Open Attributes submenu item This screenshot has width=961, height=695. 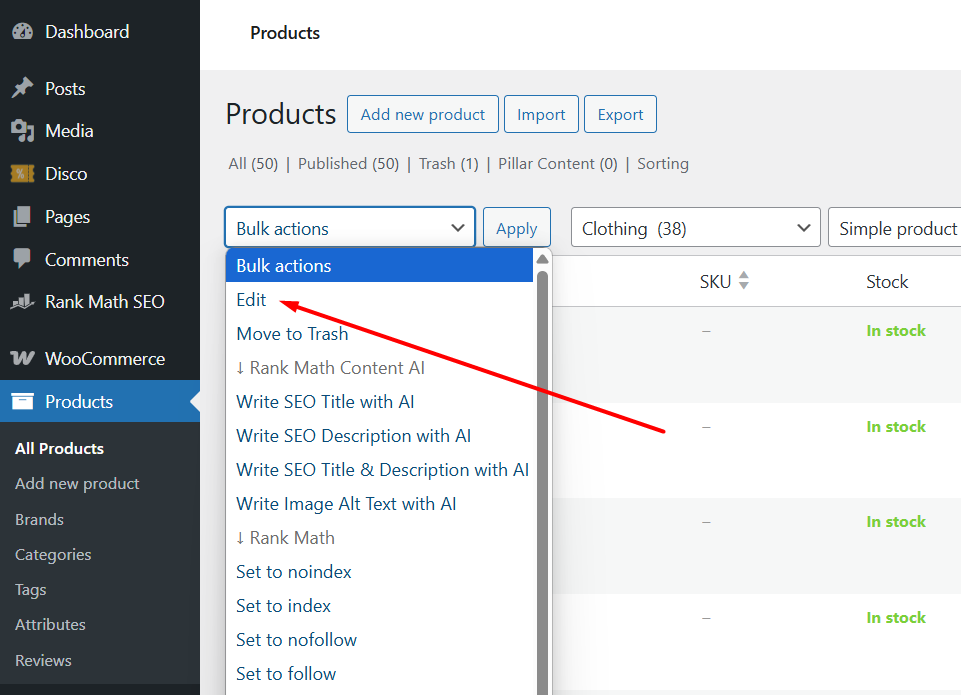50,625
